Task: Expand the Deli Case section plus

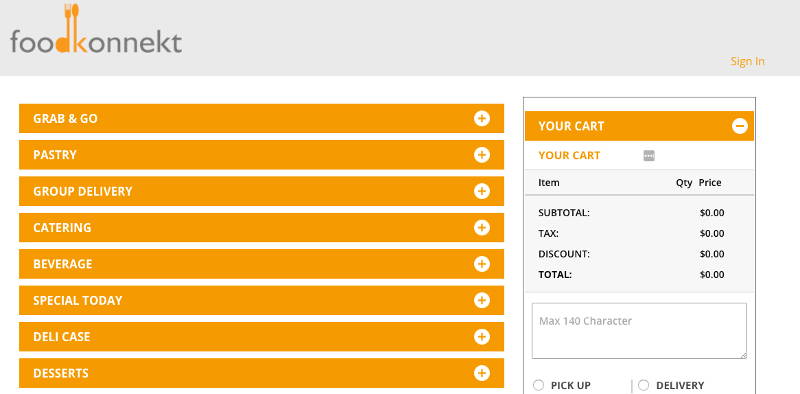Action: (482, 337)
